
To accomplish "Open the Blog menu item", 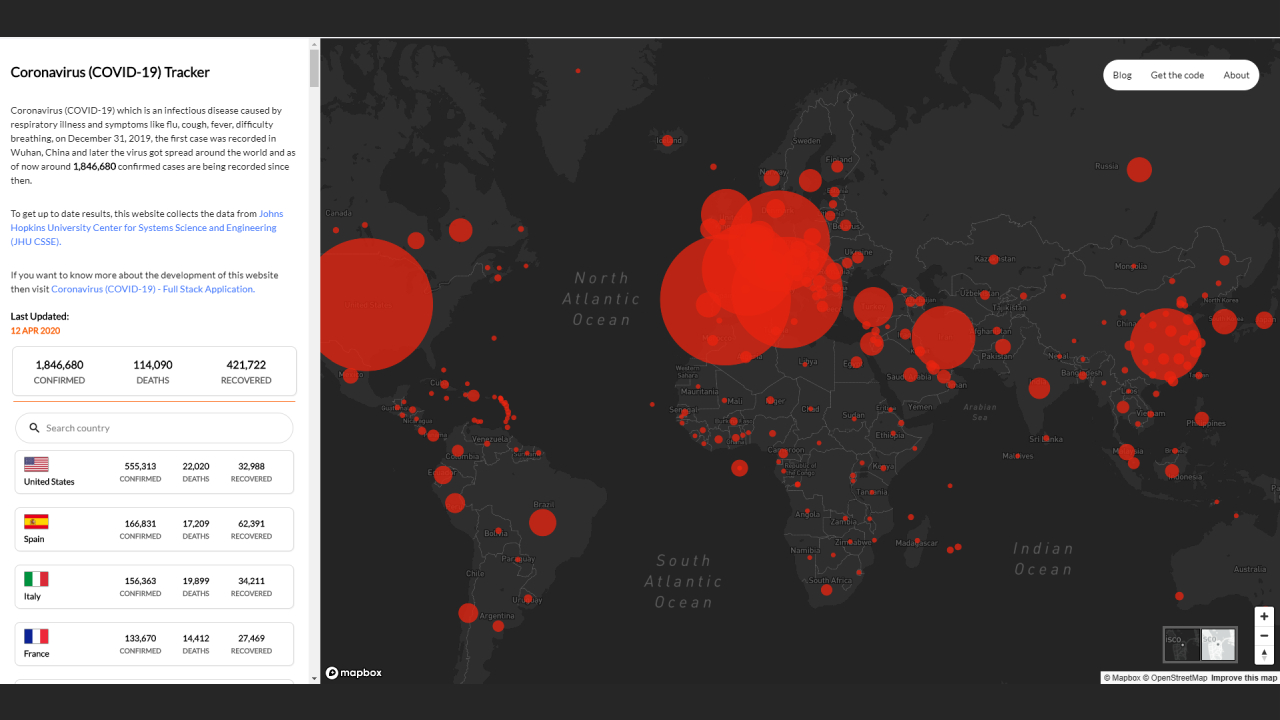I will [1122, 75].
